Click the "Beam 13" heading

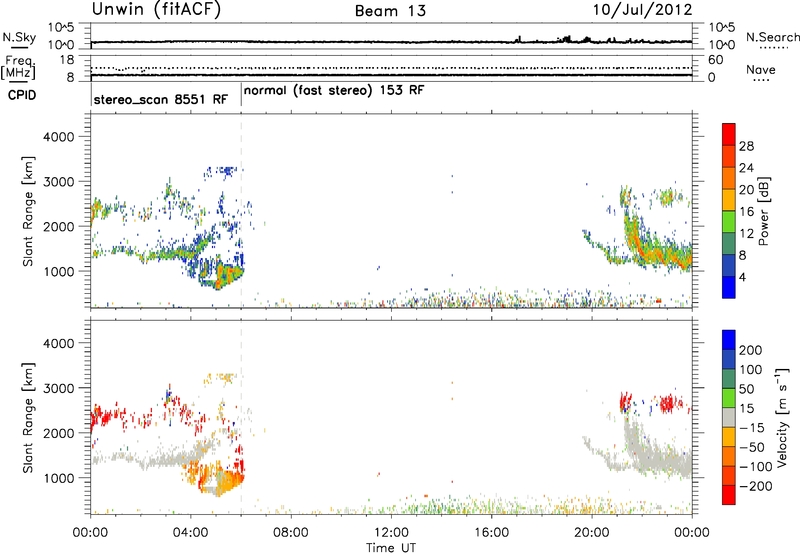[x=390, y=11]
